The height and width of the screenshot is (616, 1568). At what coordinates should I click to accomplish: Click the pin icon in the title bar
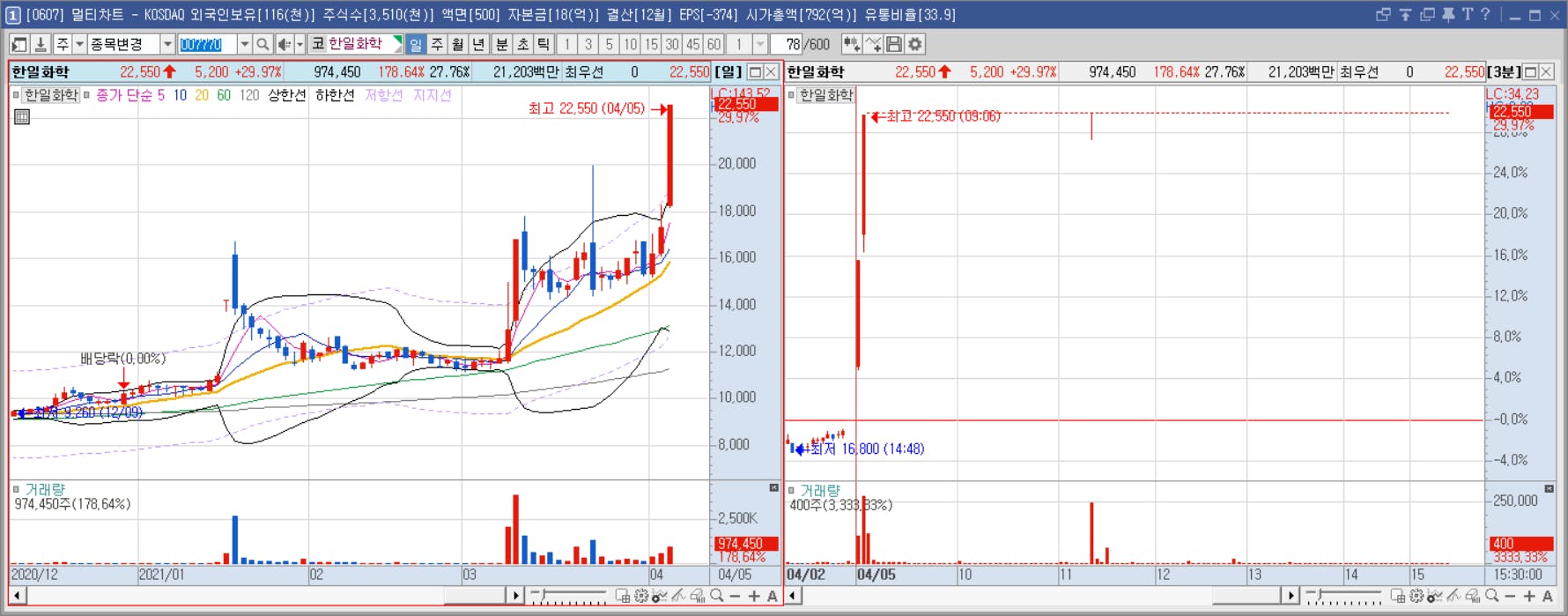[1448, 14]
